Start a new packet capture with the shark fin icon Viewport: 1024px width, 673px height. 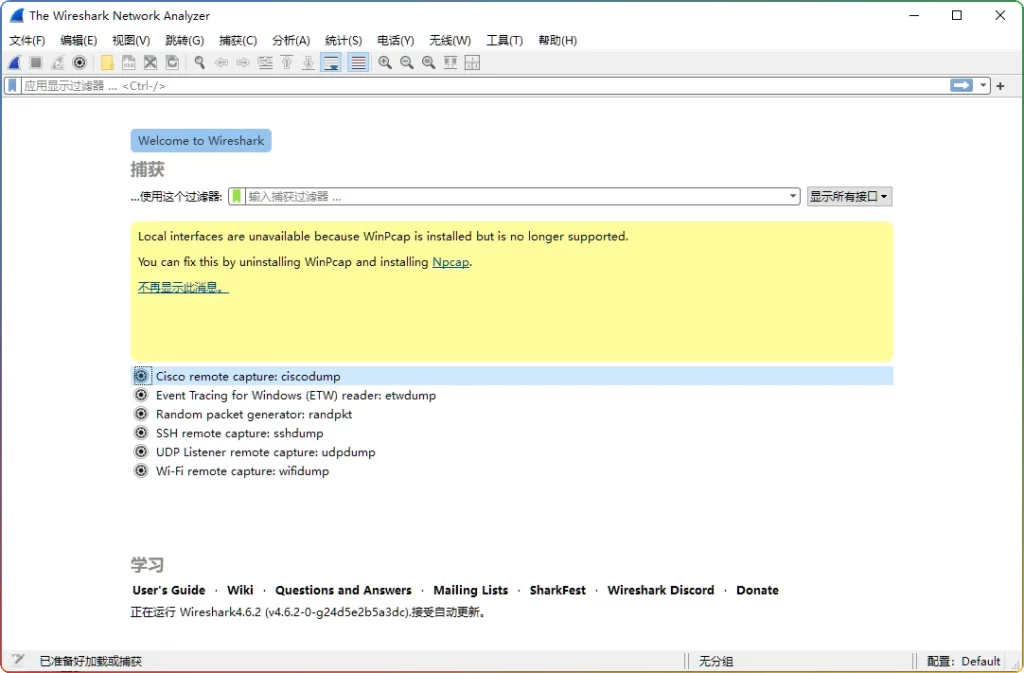[x=13, y=62]
